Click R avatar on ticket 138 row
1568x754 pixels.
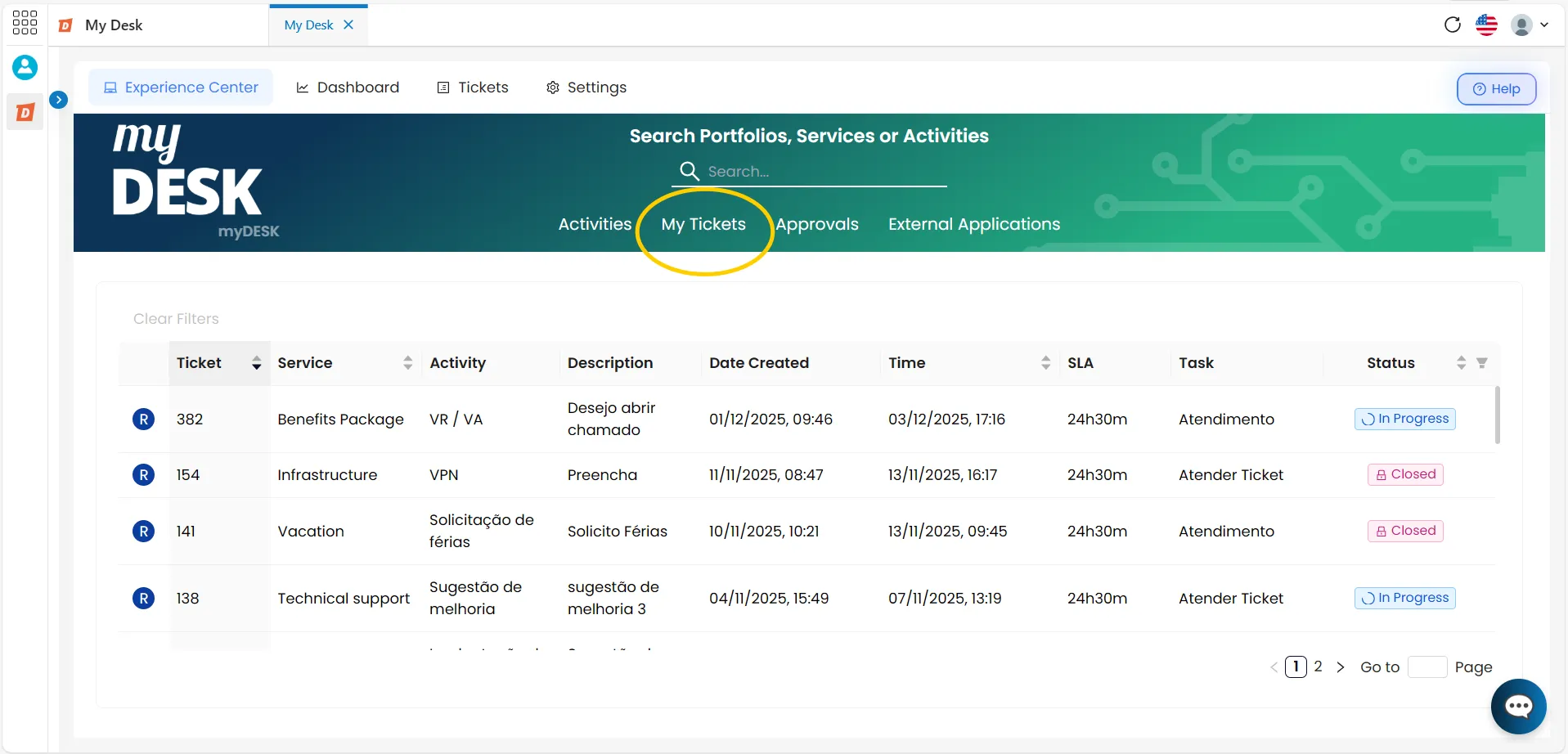coord(143,599)
